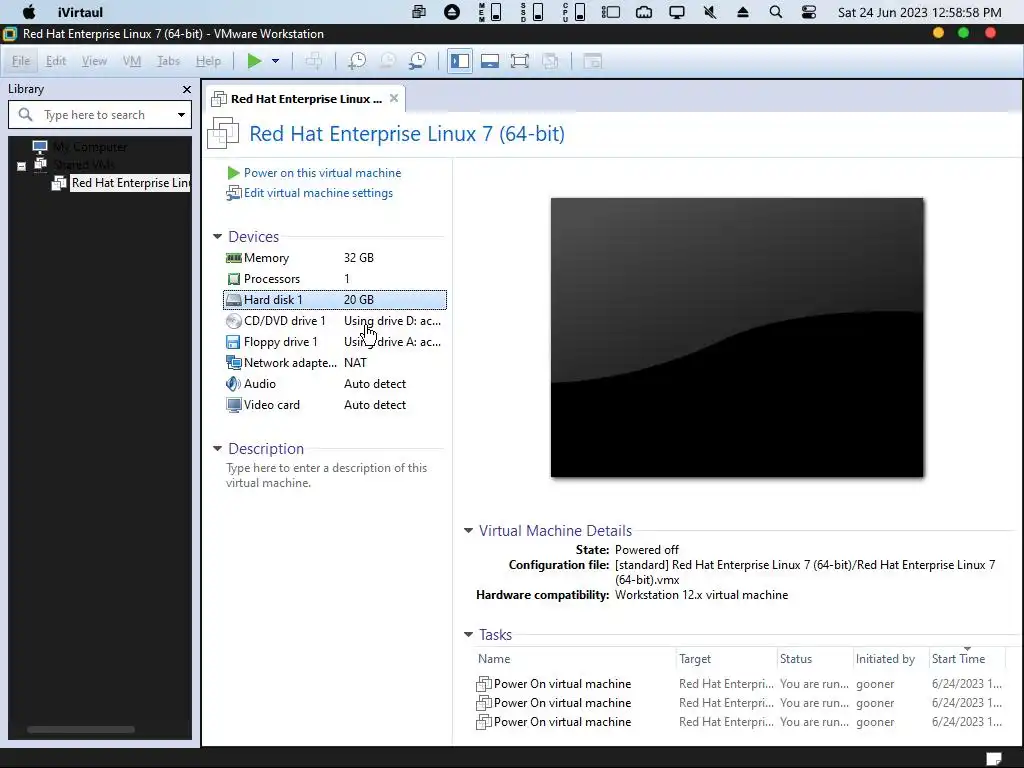The image size is (1024, 768).
Task: Select the Floppy drive 1 device row
Action: tap(335, 342)
